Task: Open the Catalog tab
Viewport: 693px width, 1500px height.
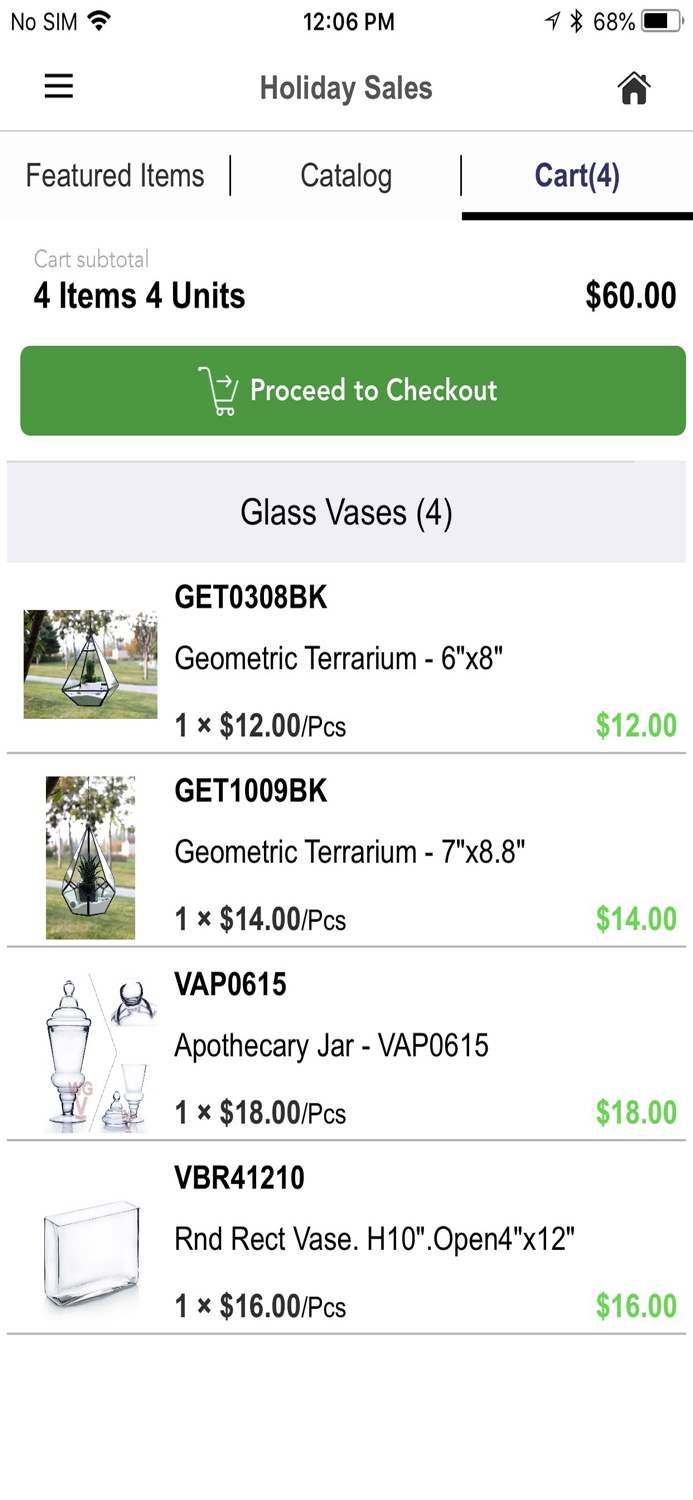Action: (x=346, y=176)
